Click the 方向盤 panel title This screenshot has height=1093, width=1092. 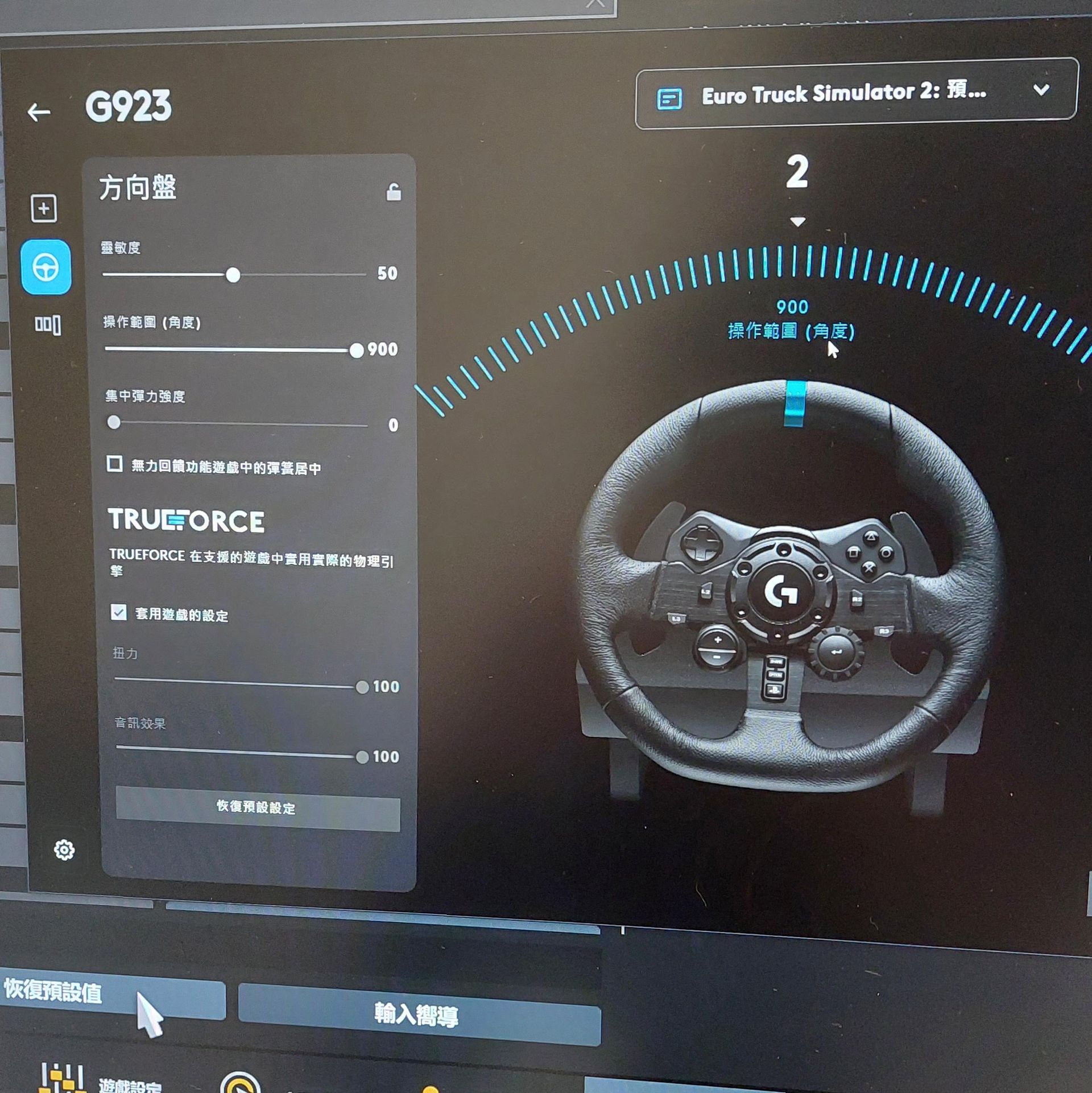point(138,188)
